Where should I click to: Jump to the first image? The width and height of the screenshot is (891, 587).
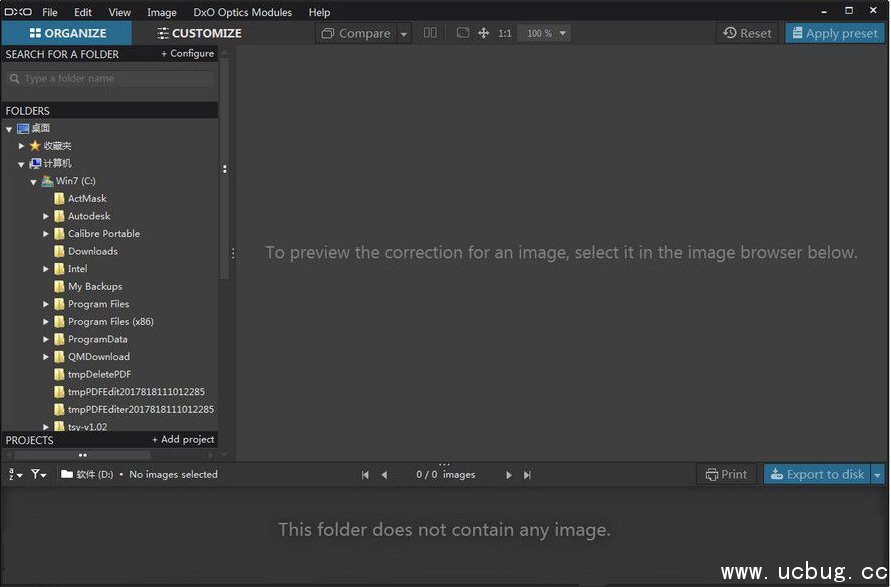(x=365, y=475)
